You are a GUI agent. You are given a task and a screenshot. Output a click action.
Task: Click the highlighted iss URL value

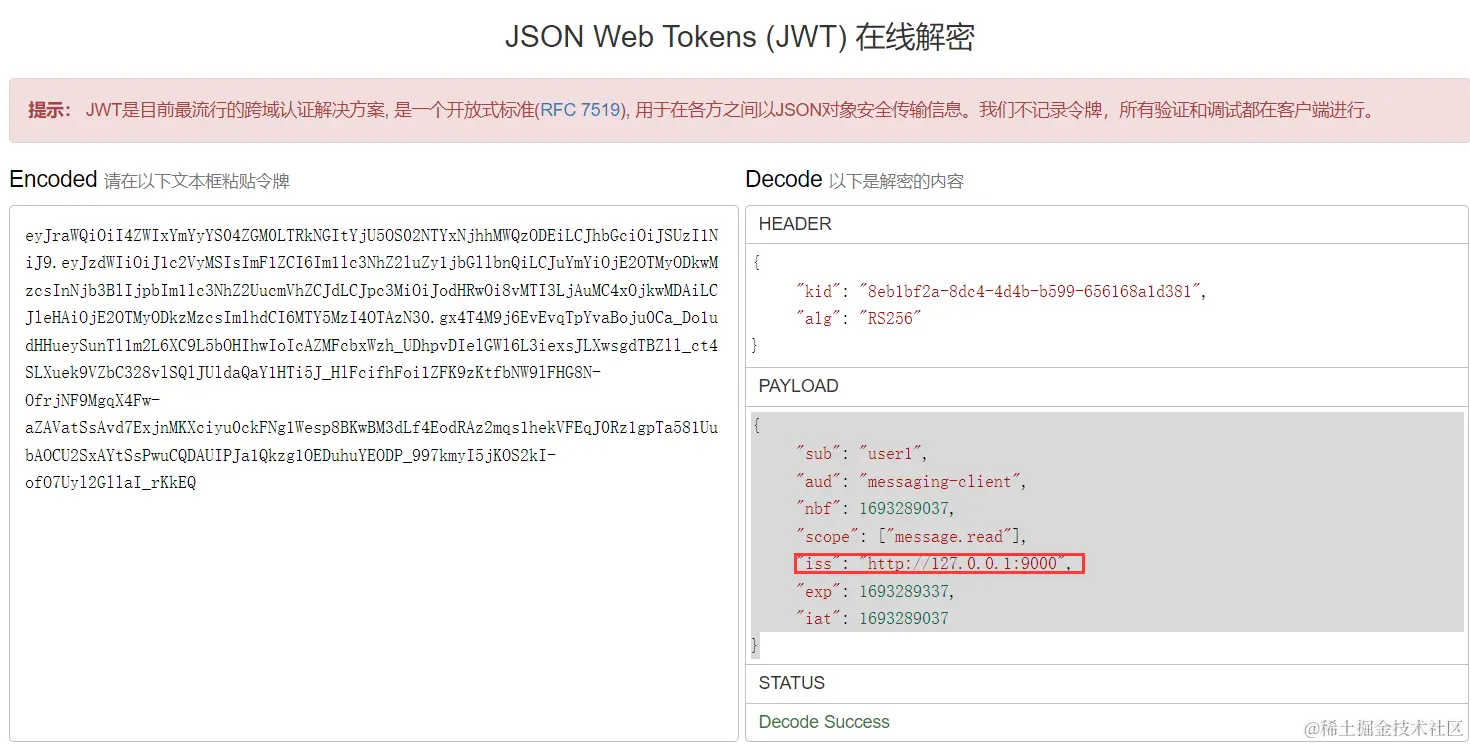pyautogui.click(x=967, y=564)
